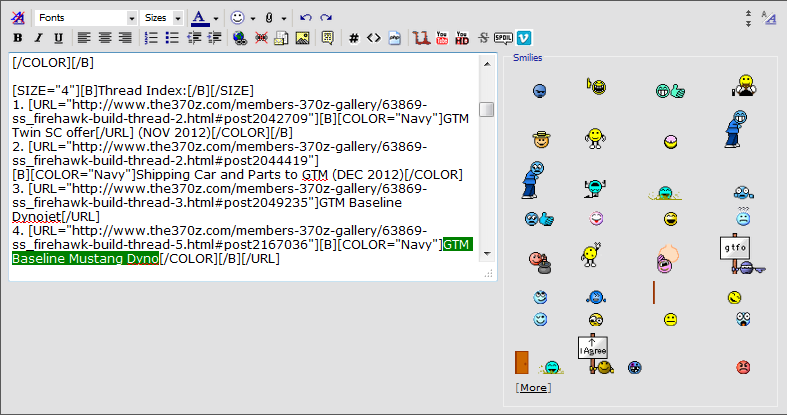Click the paperclip attachments icon
This screenshot has height=415, width=787.
(270, 18)
